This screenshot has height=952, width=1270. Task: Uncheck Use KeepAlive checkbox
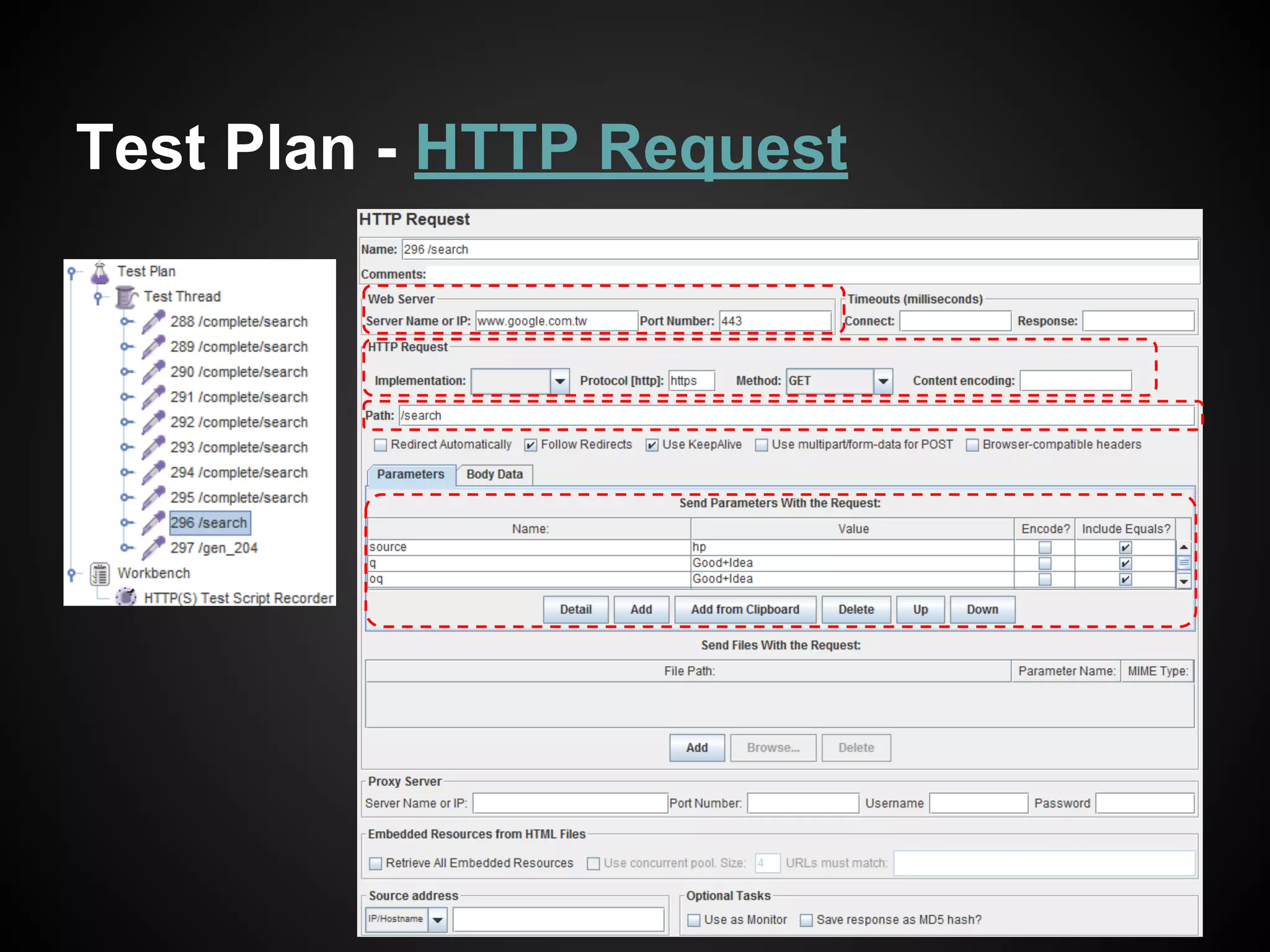click(x=652, y=445)
